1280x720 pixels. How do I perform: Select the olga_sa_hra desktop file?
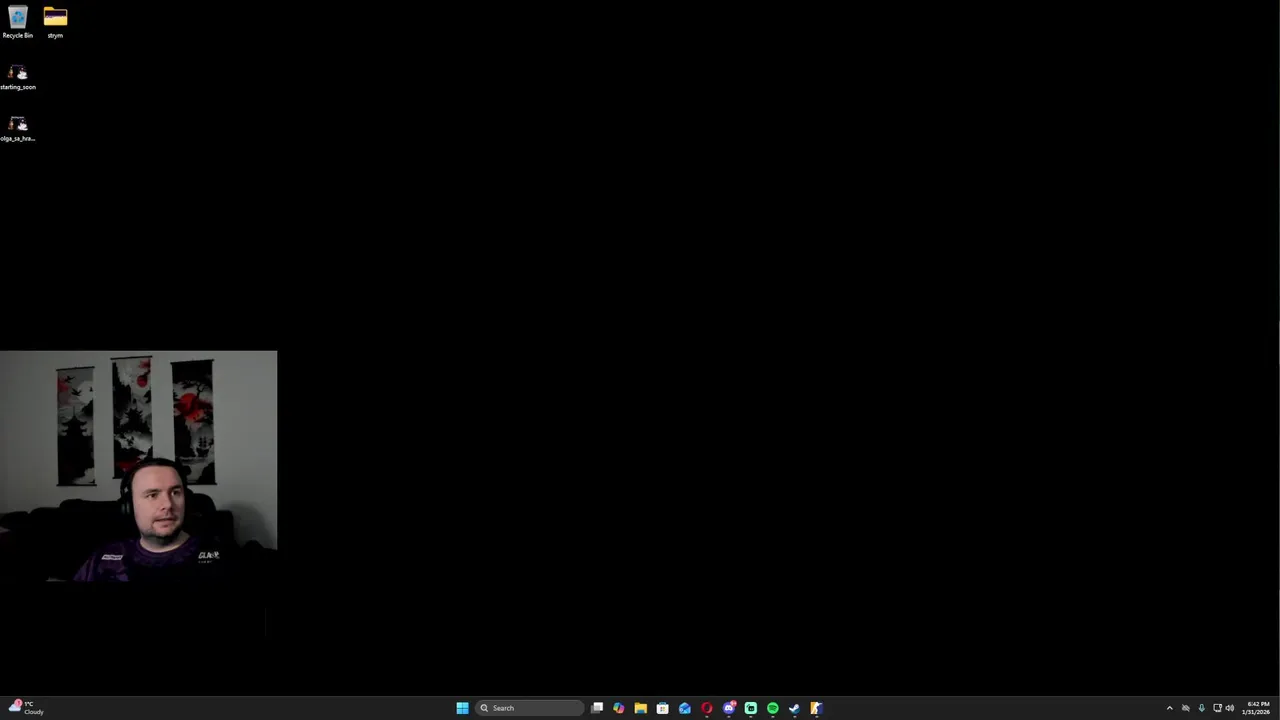17,128
